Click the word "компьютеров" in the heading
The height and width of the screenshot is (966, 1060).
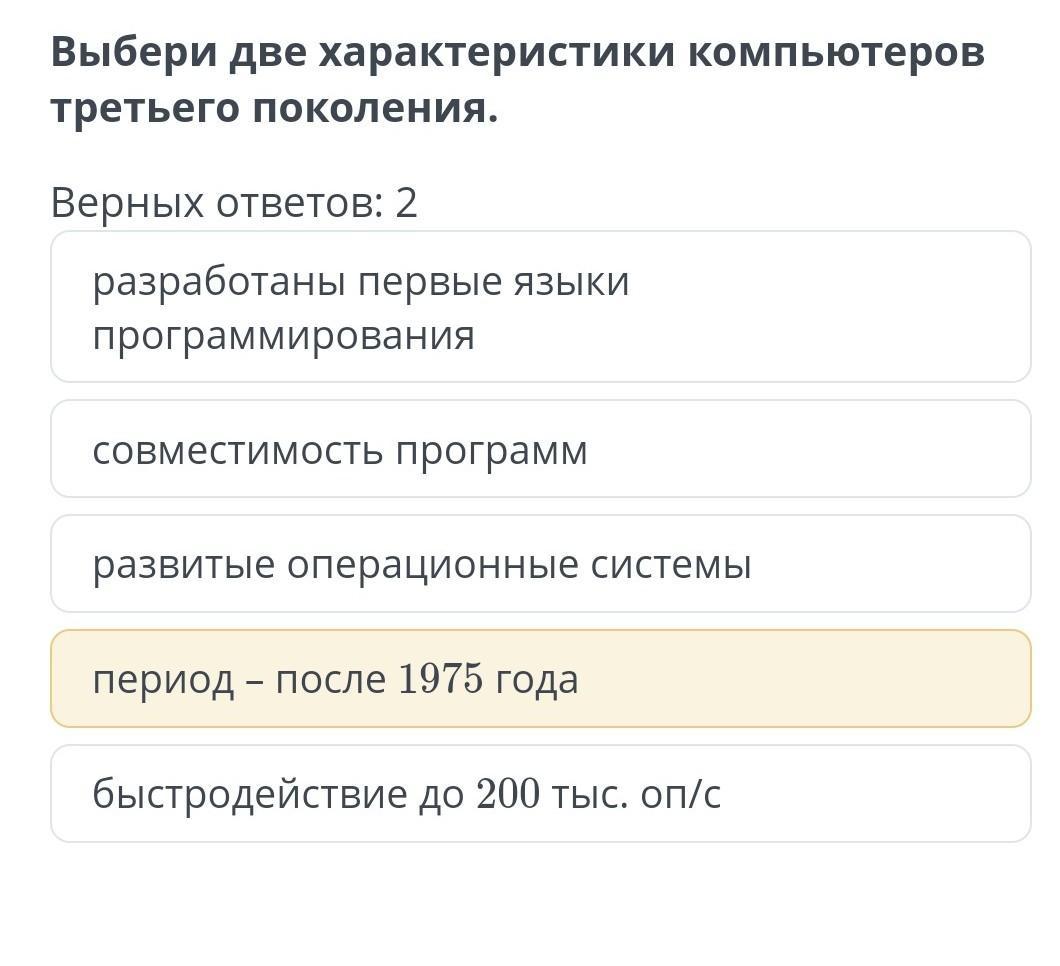(x=835, y=52)
